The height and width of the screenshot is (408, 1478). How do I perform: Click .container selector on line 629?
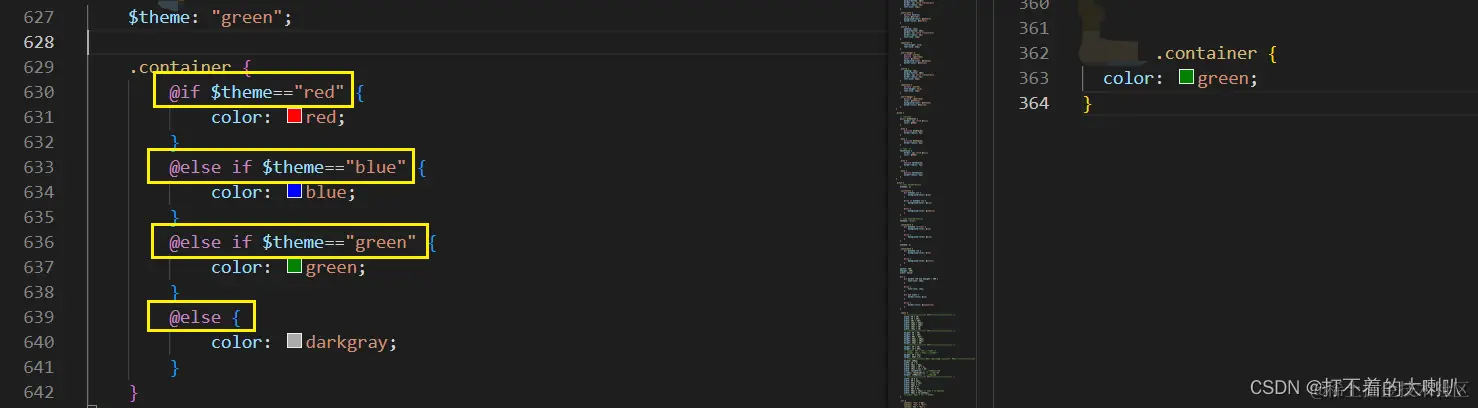[x=180, y=67]
